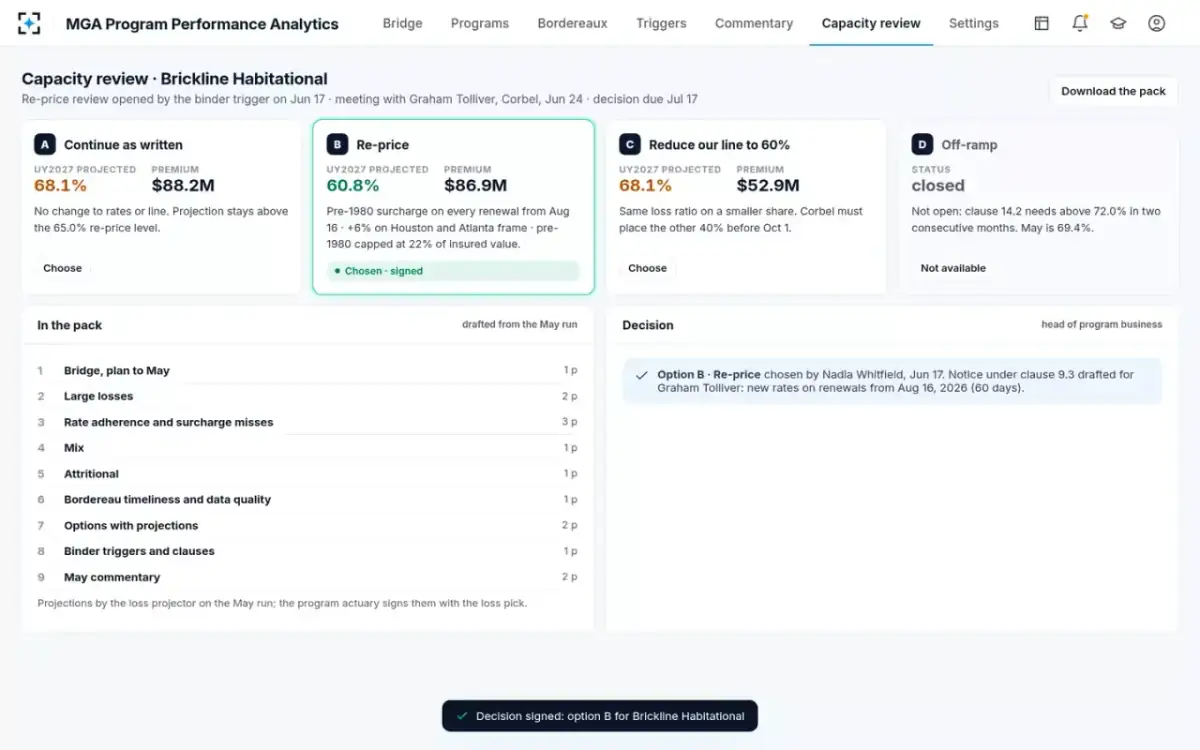The width and height of the screenshot is (1200, 750).
Task: Click the page heading Capacity review · Brickline Habitational
Action: (175, 78)
